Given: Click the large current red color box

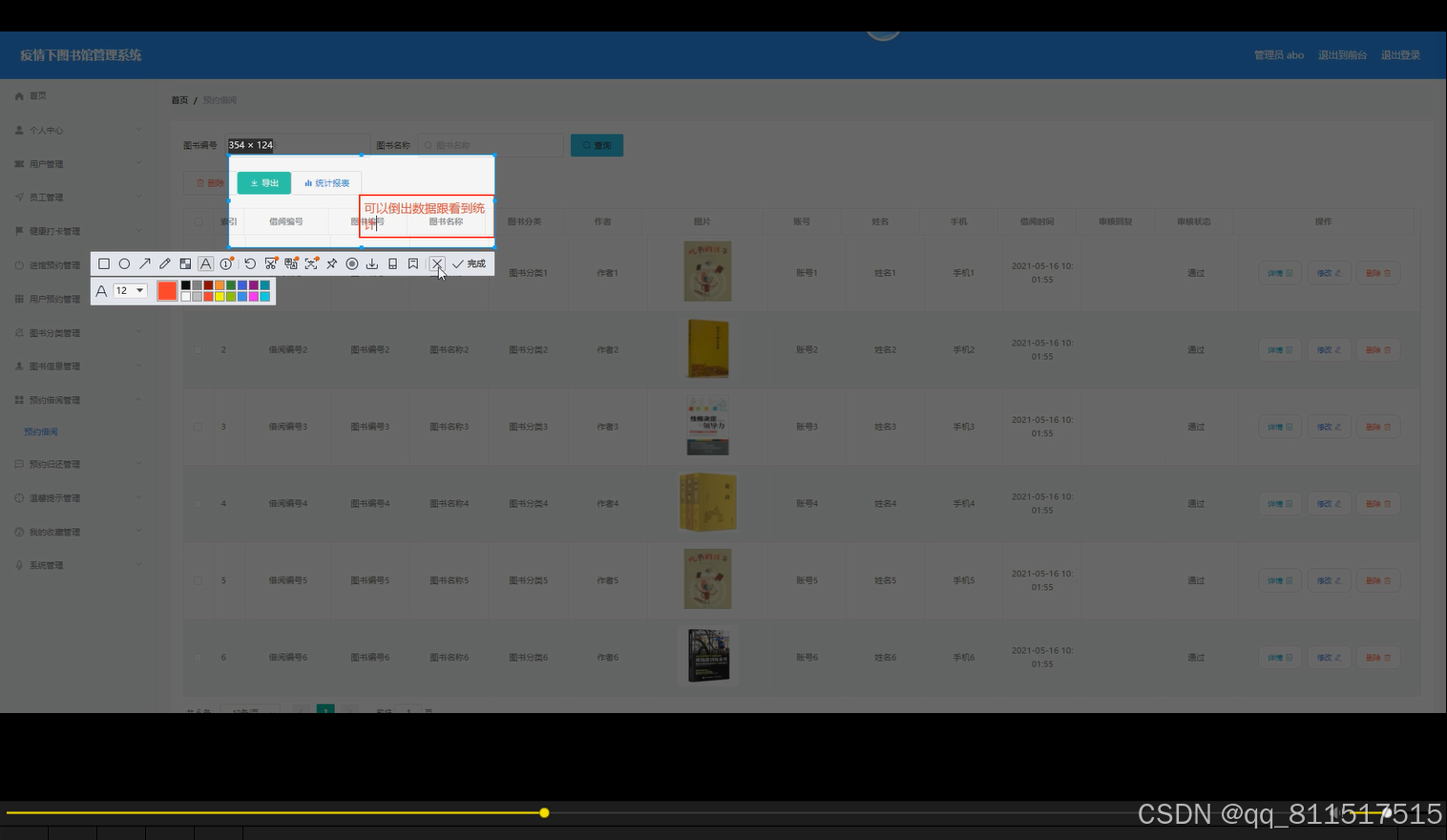Looking at the screenshot, I should [167, 291].
